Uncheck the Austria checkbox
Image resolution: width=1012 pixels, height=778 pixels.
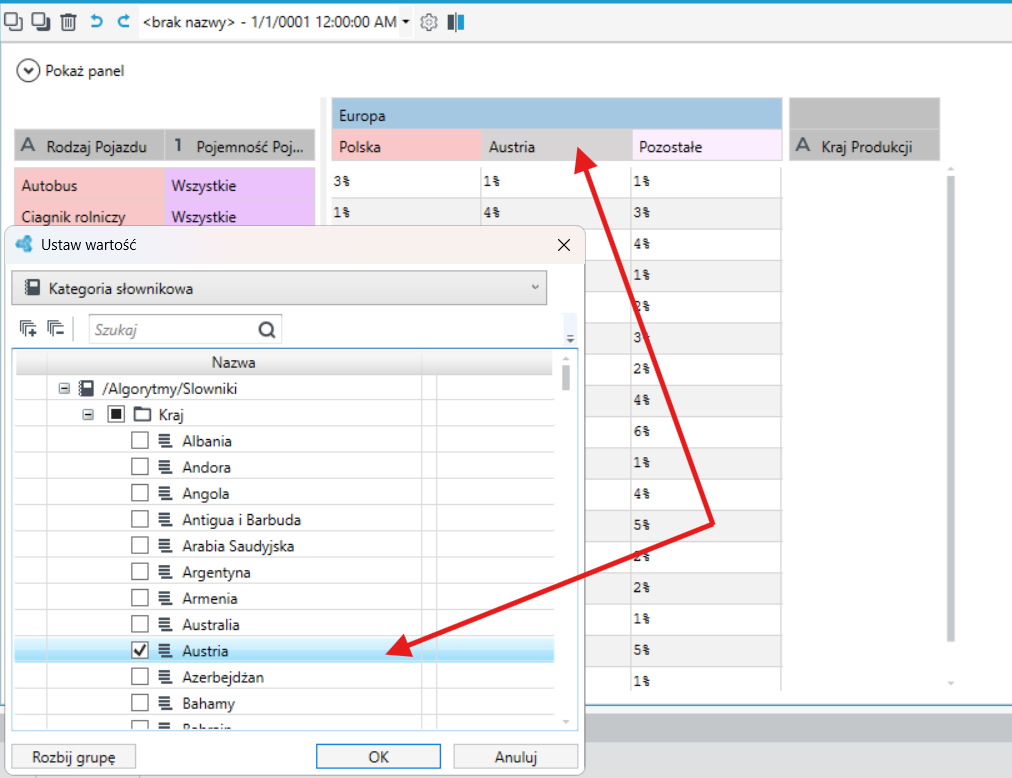pos(139,650)
